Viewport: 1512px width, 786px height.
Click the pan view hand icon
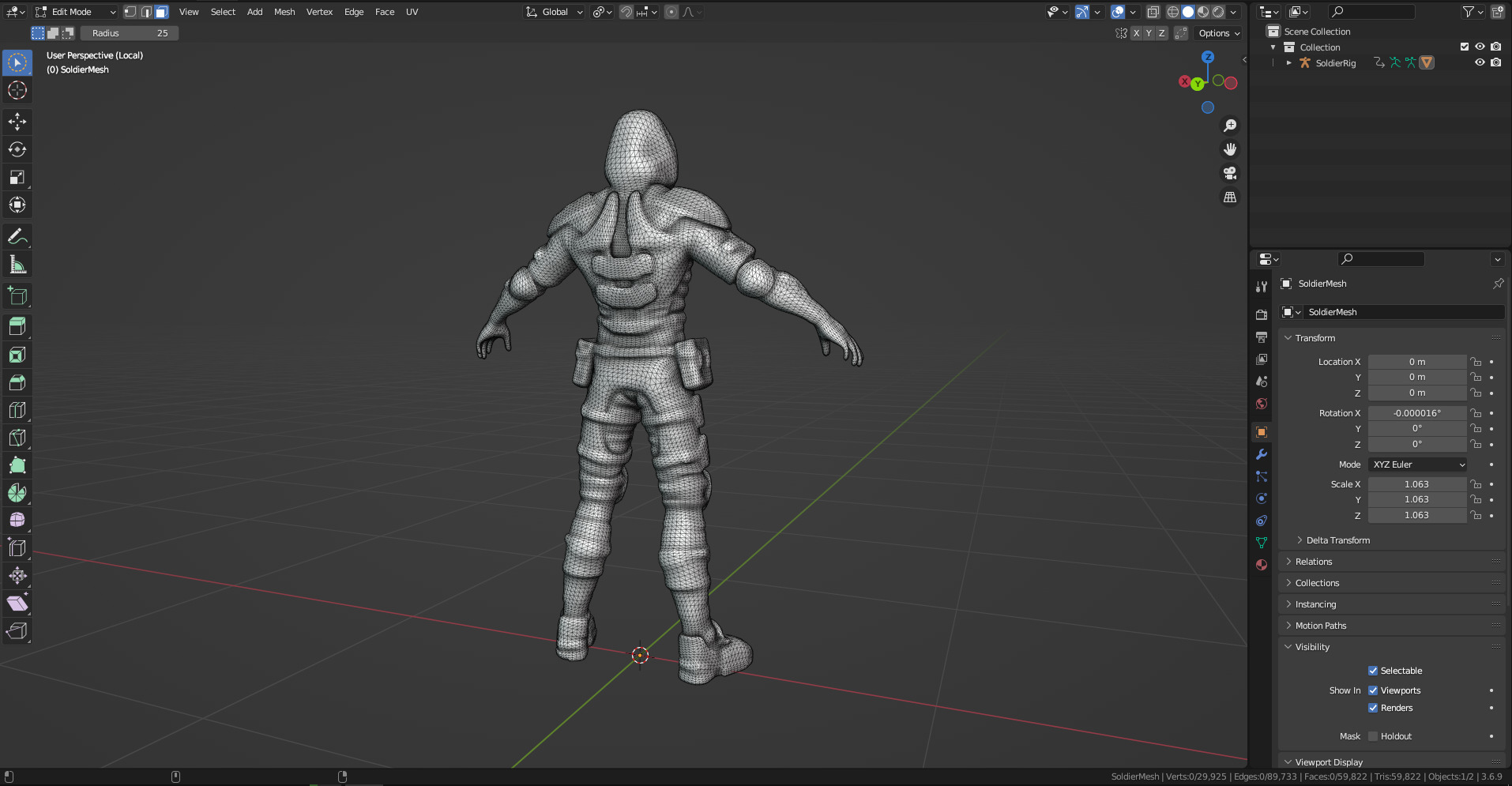1230,149
